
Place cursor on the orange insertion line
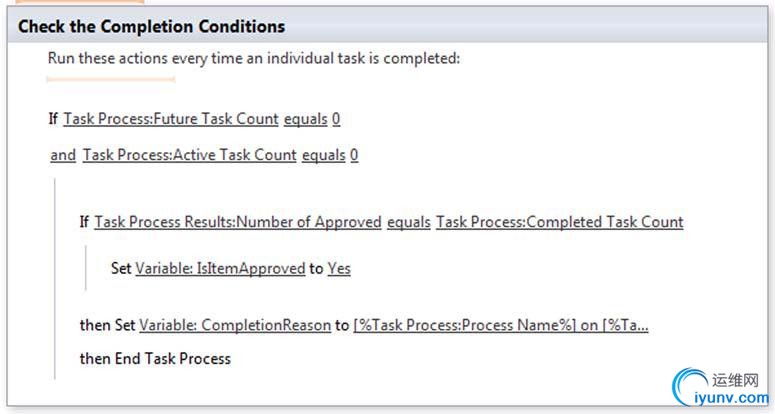pyautogui.click(x=111, y=79)
